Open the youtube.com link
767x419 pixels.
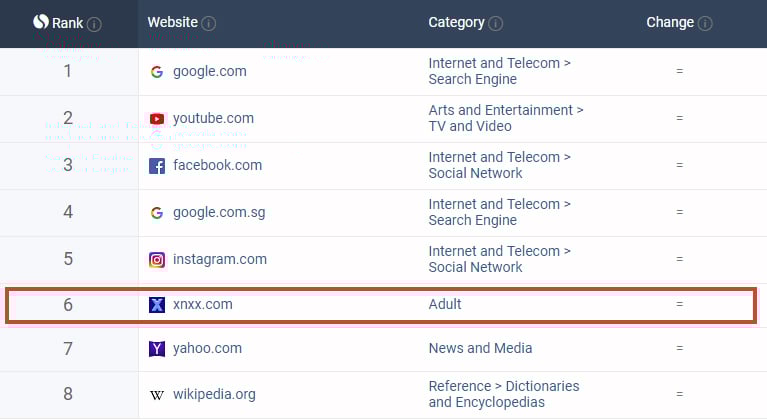pos(213,119)
